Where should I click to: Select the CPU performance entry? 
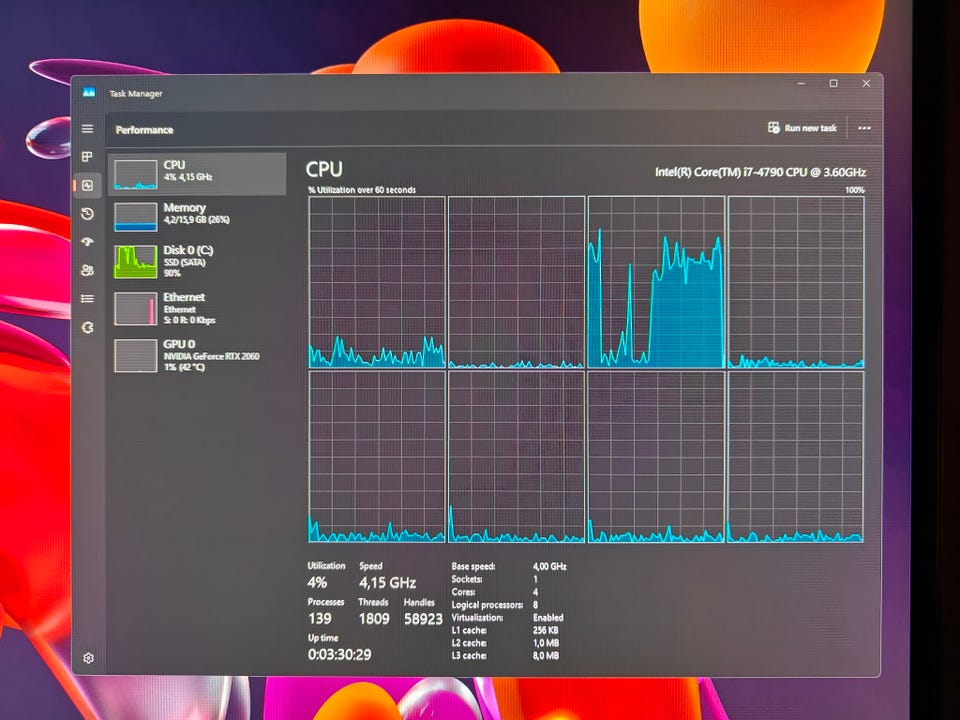pyautogui.click(x=197, y=174)
